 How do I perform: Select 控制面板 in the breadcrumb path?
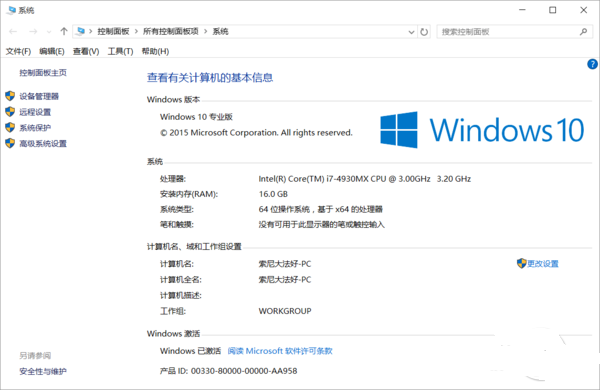pyautogui.click(x=113, y=31)
